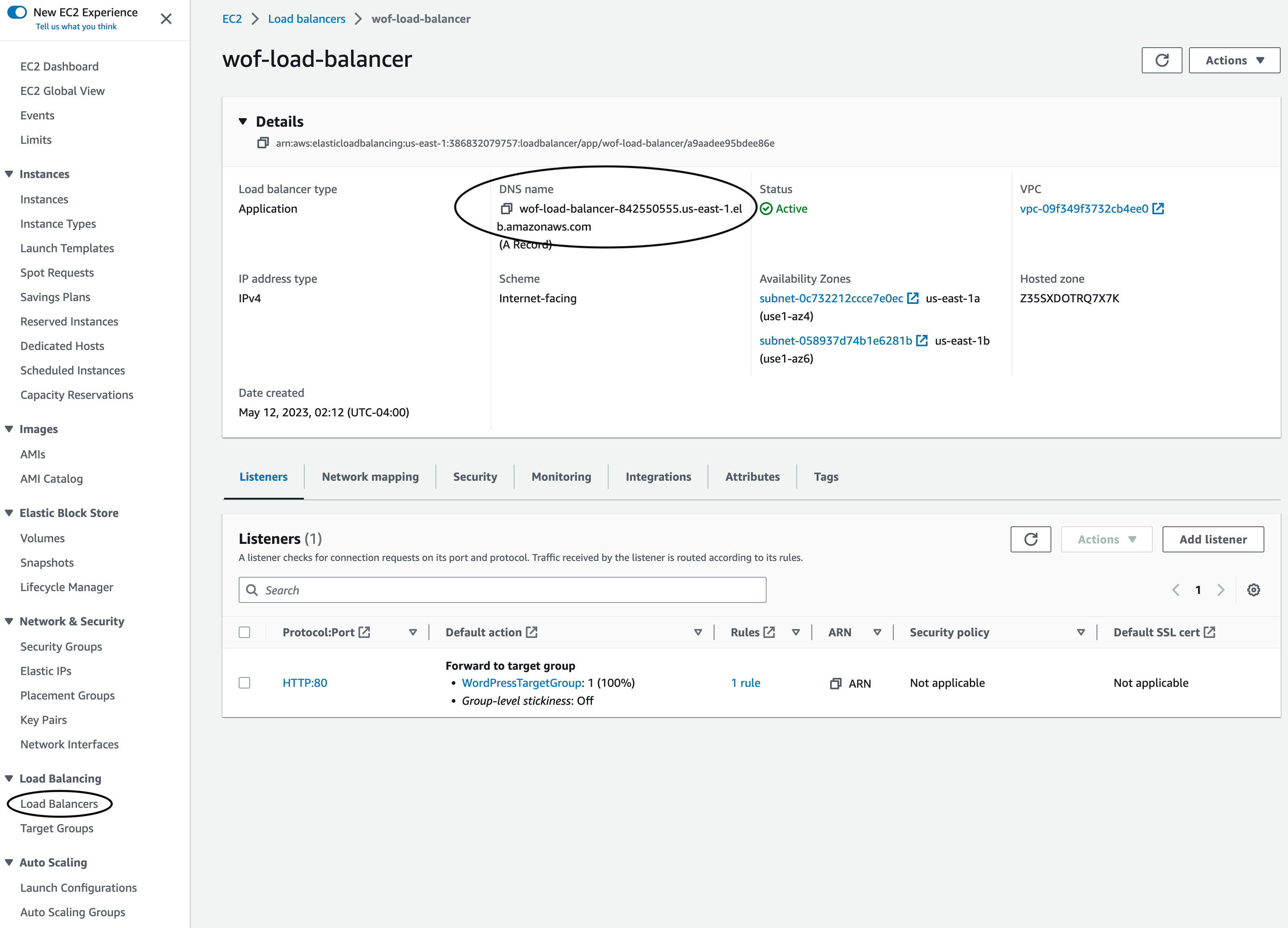Go to EC2 breadcrumb link

232,19
